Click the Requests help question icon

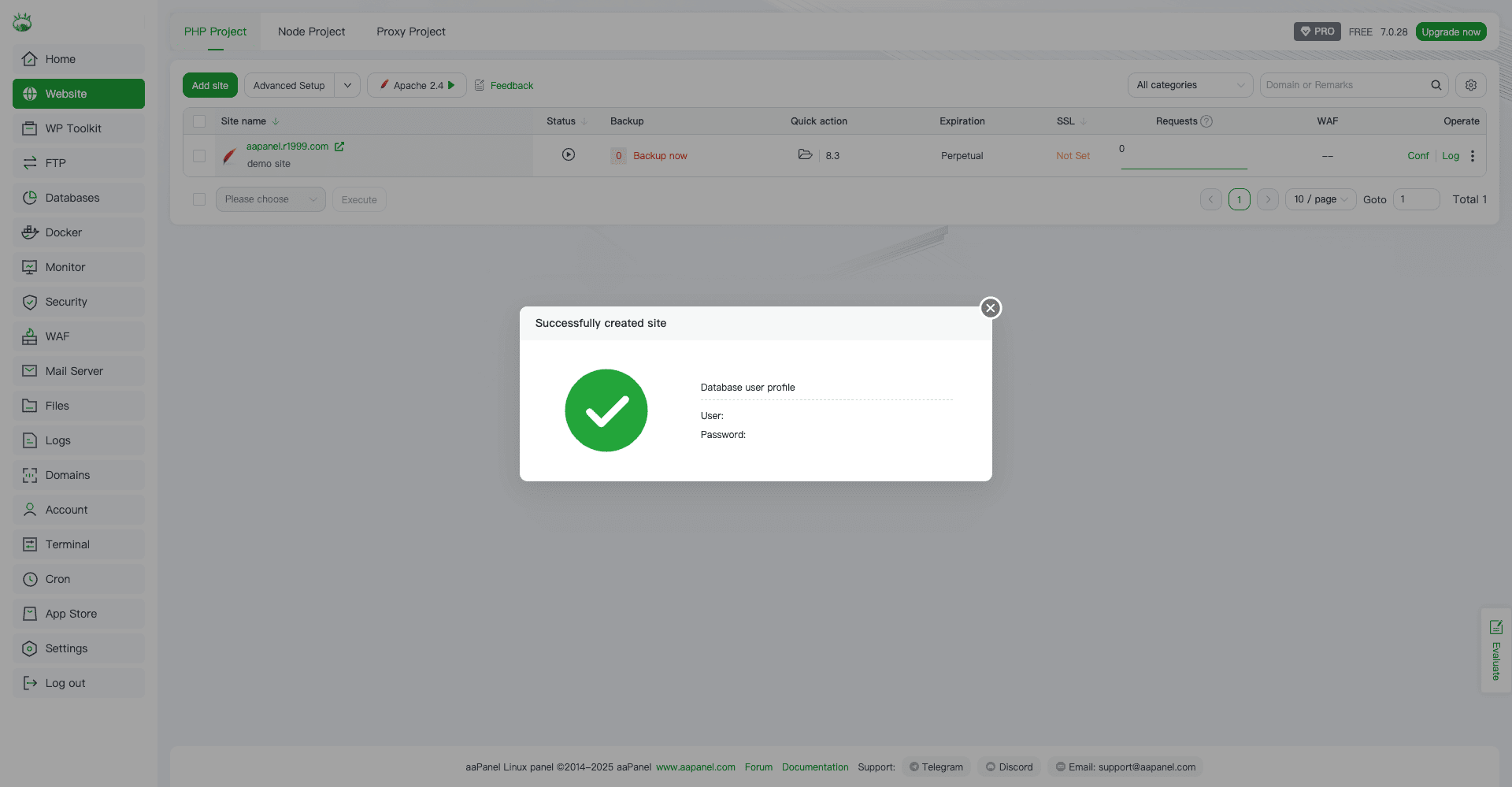pos(1206,121)
